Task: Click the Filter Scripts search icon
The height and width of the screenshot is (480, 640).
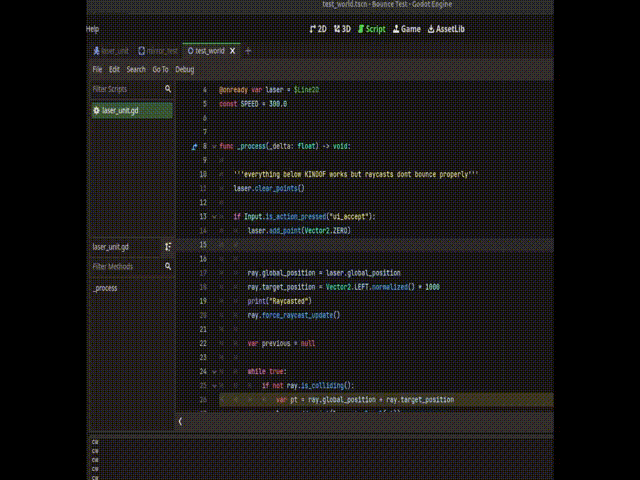Action: coord(168,89)
